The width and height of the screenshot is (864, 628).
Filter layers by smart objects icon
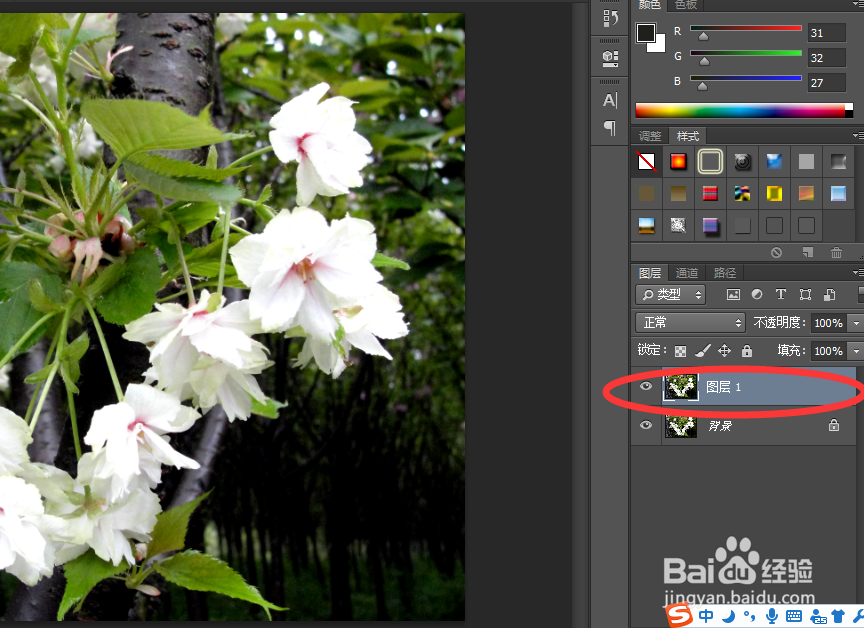tap(829, 295)
